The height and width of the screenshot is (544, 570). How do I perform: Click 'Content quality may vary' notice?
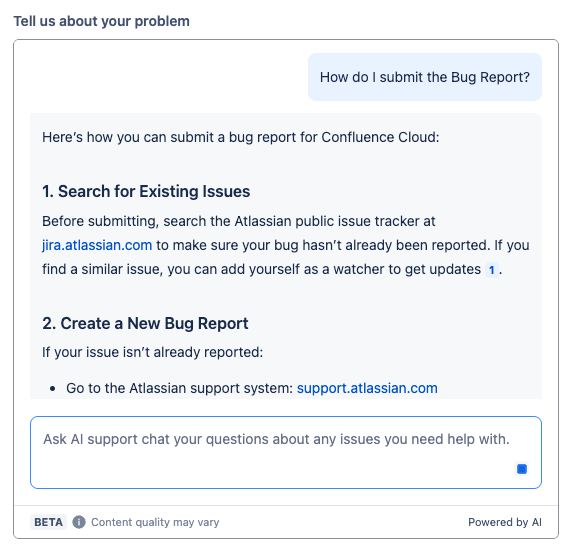tap(155, 522)
